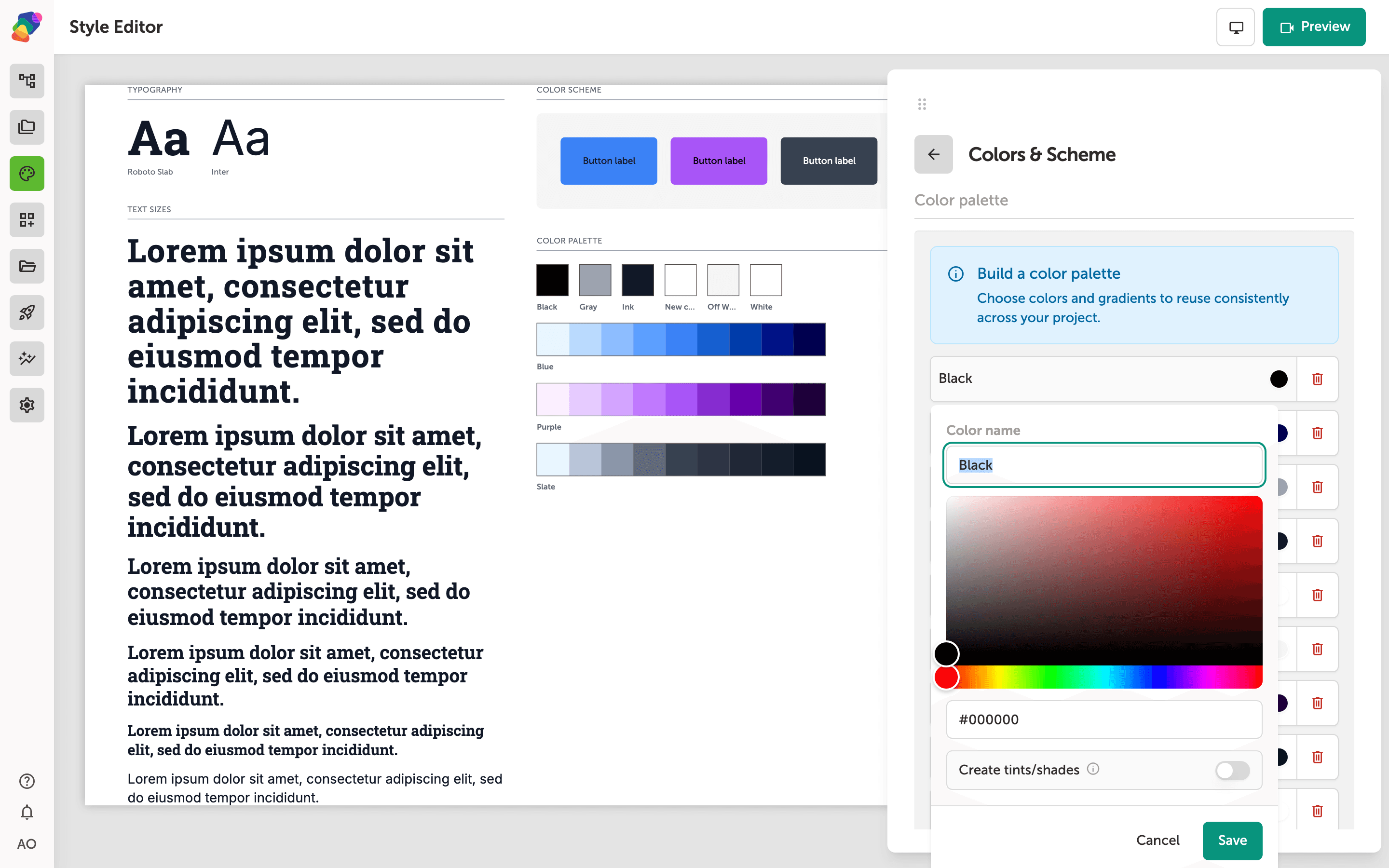Viewport: 1389px width, 868px height.
Task: Grab the panel drag handle dots
Action: point(922,104)
